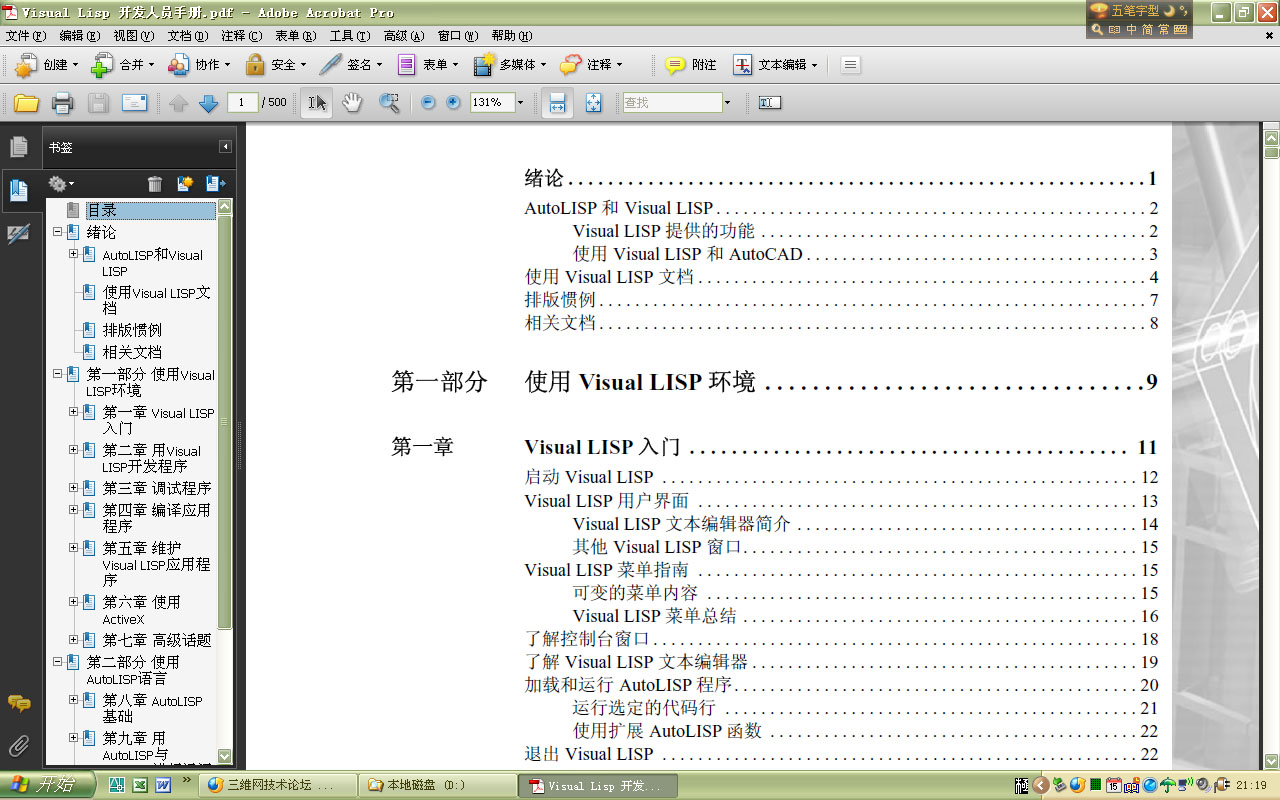This screenshot has width=1280, height=800.
Task: Open the Comments panel icon
Action: click(19, 704)
